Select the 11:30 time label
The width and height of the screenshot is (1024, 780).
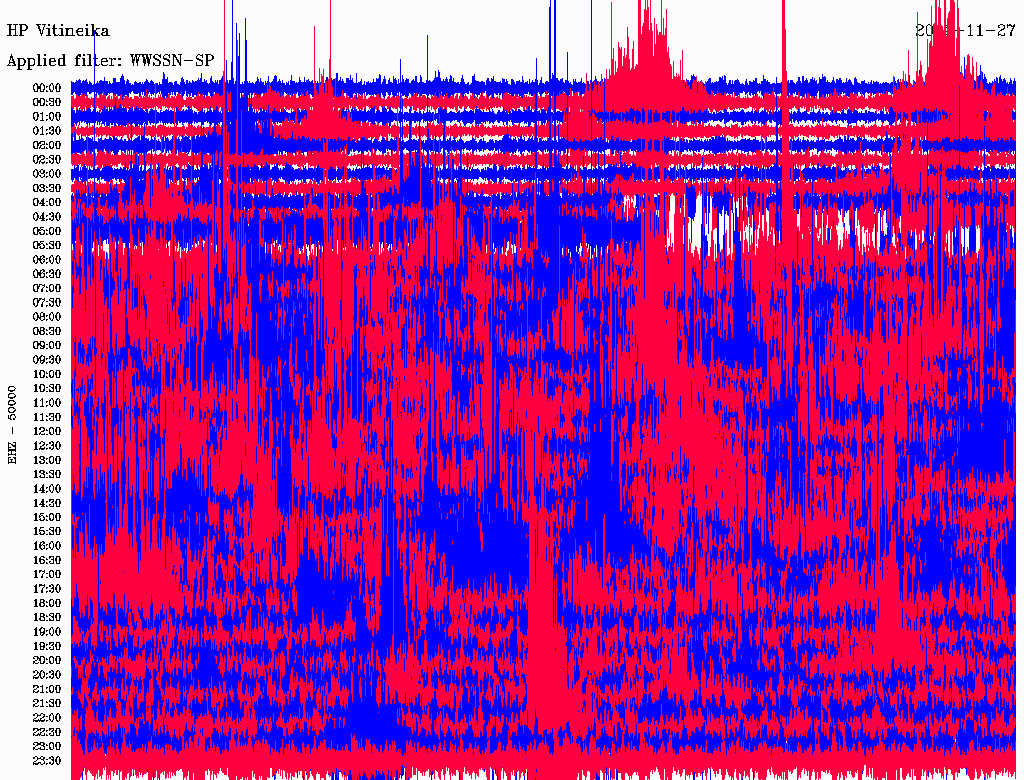tap(47, 417)
